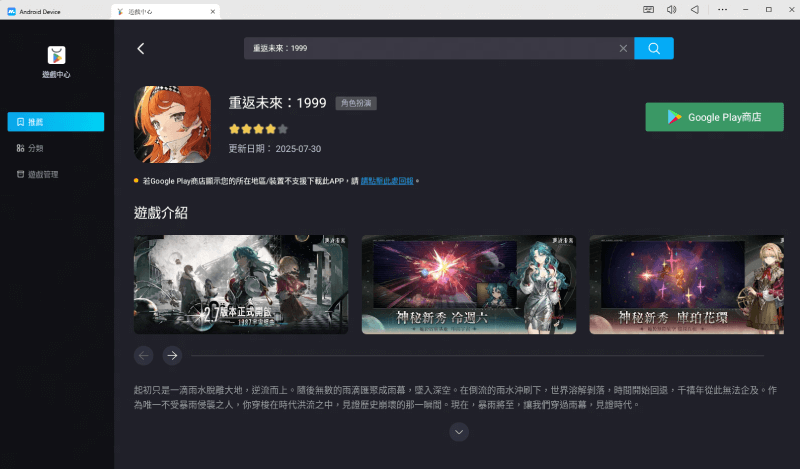Minimize the emulator window
The width and height of the screenshot is (800, 469).
coord(745,10)
